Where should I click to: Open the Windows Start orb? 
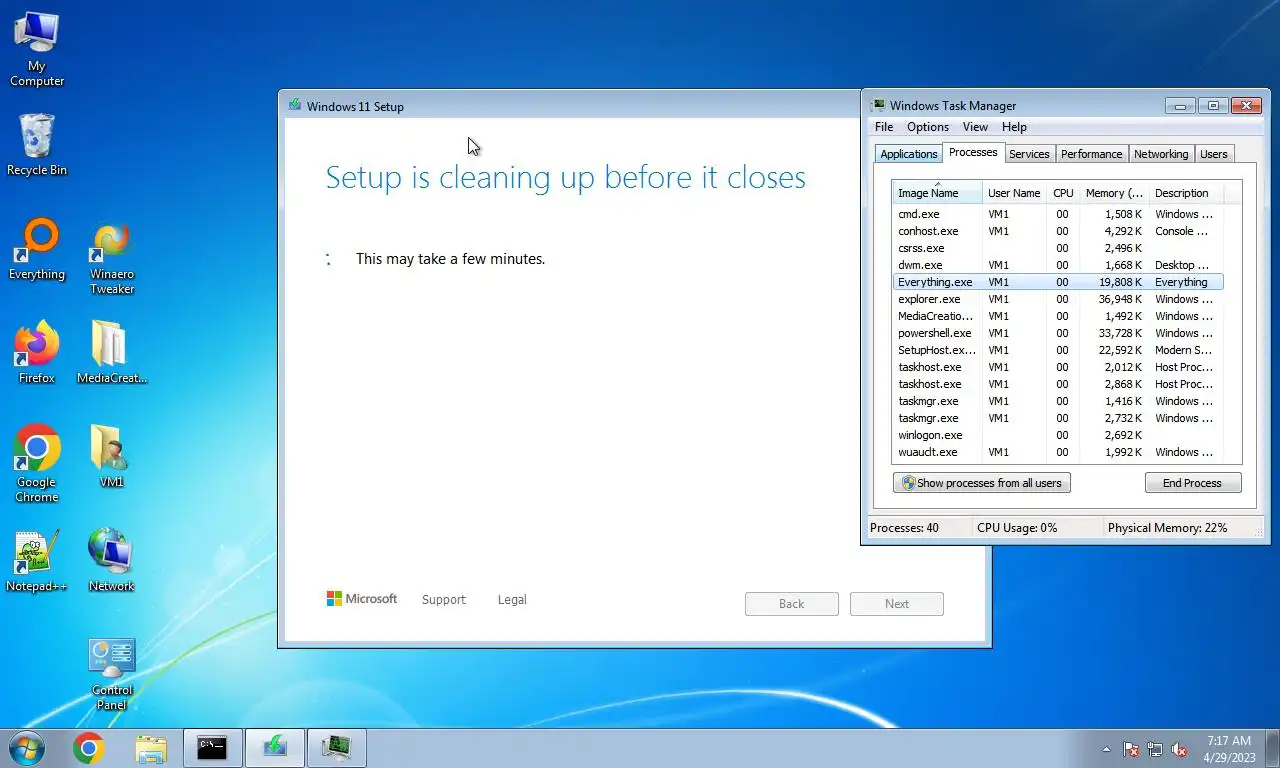(x=26, y=748)
